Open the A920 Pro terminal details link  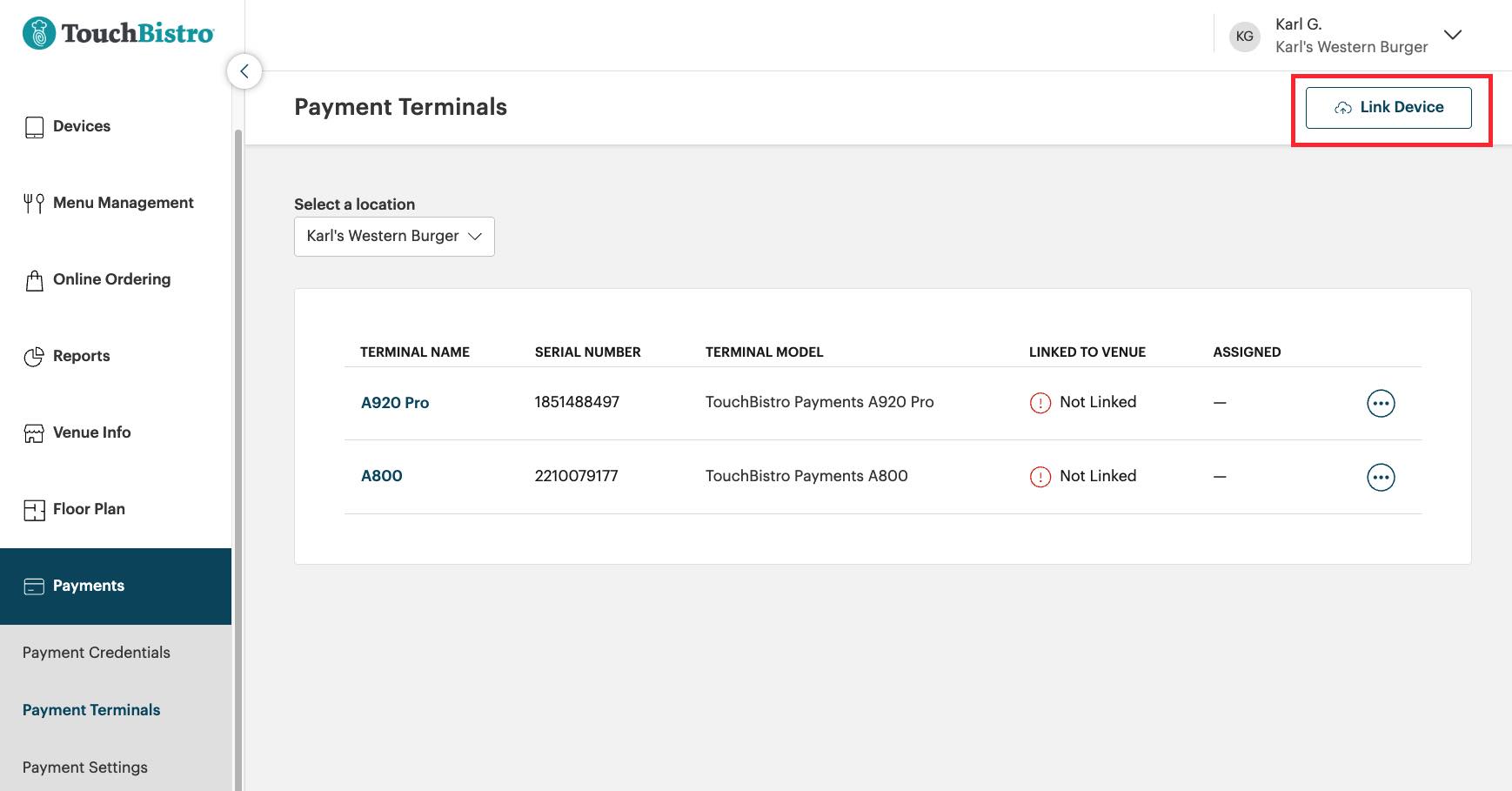click(395, 402)
